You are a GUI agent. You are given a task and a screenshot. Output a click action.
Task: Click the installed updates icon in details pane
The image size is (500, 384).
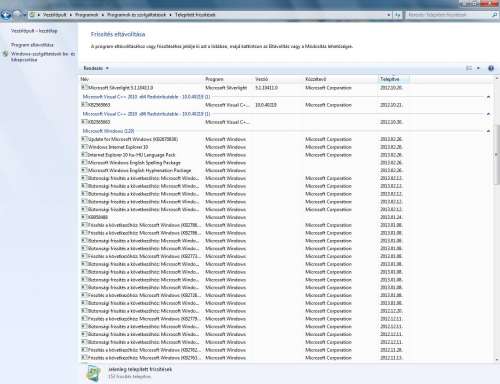point(94,373)
